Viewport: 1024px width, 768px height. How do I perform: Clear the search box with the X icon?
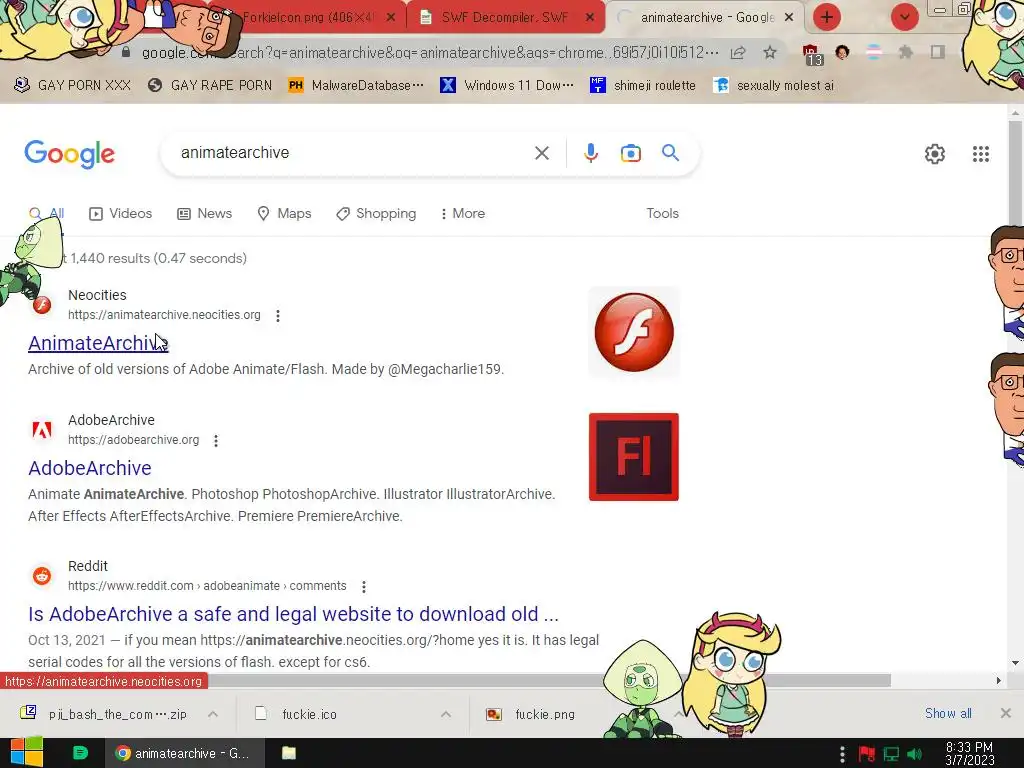tap(541, 153)
